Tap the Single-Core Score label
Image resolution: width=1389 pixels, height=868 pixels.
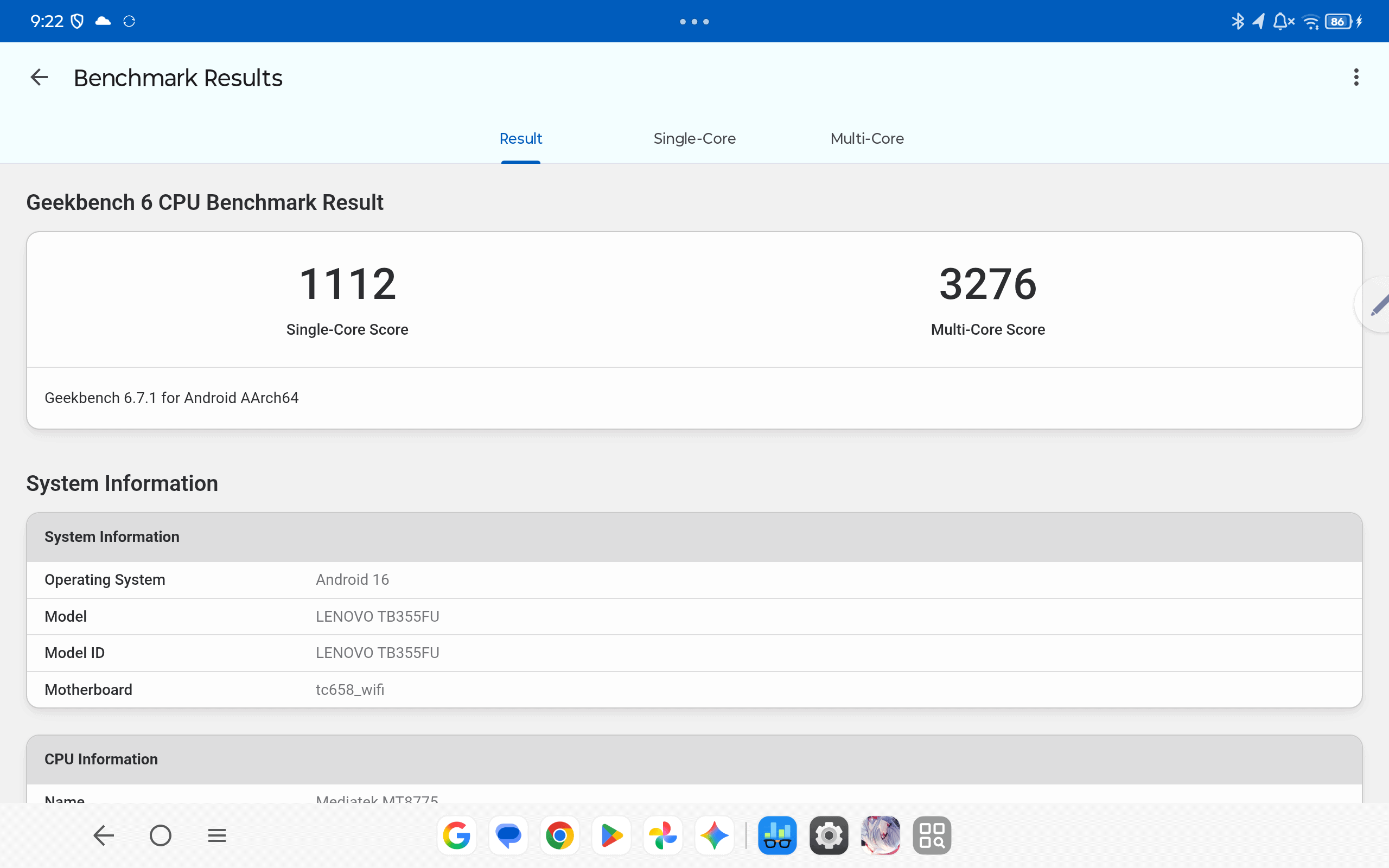(347, 329)
